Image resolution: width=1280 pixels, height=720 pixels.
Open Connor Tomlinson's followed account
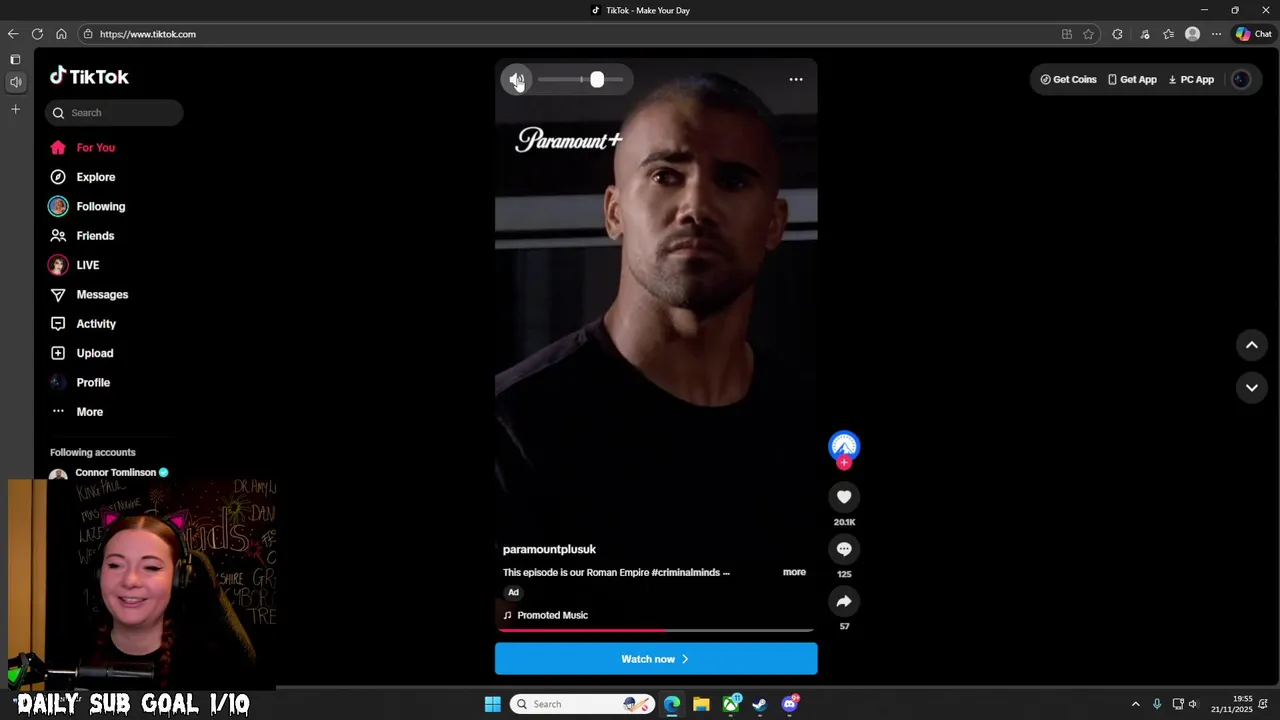115,473
